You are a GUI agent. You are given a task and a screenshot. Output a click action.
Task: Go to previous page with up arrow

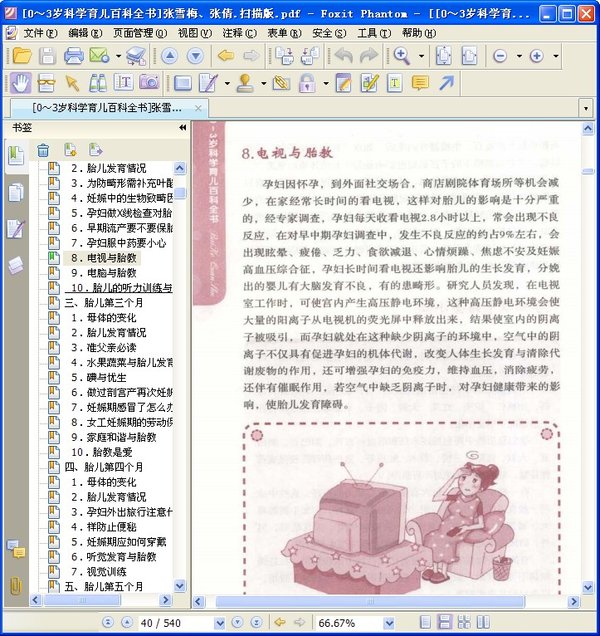pos(170,56)
